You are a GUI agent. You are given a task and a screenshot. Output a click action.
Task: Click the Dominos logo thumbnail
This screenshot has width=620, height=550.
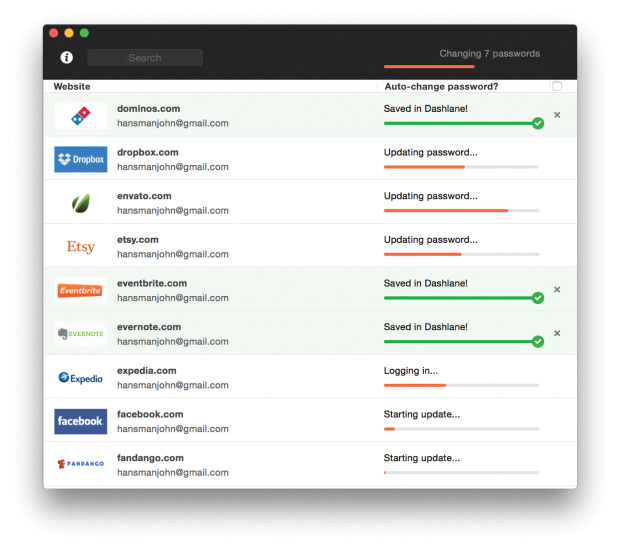(x=81, y=116)
